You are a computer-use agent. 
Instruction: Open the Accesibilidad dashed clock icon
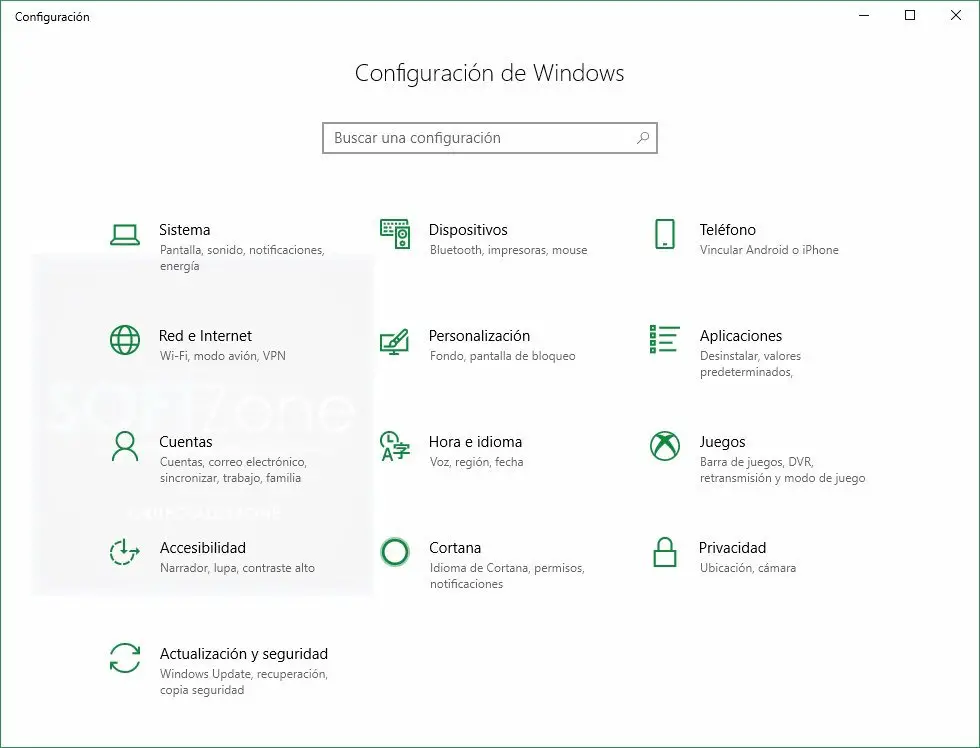point(125,552)
